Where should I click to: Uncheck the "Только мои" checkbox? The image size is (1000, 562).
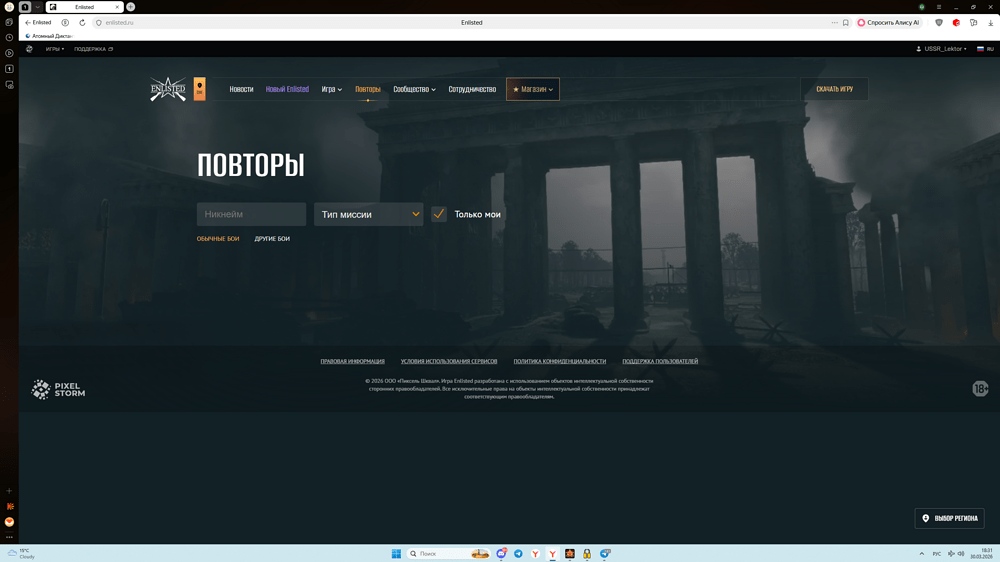point(439,214)
